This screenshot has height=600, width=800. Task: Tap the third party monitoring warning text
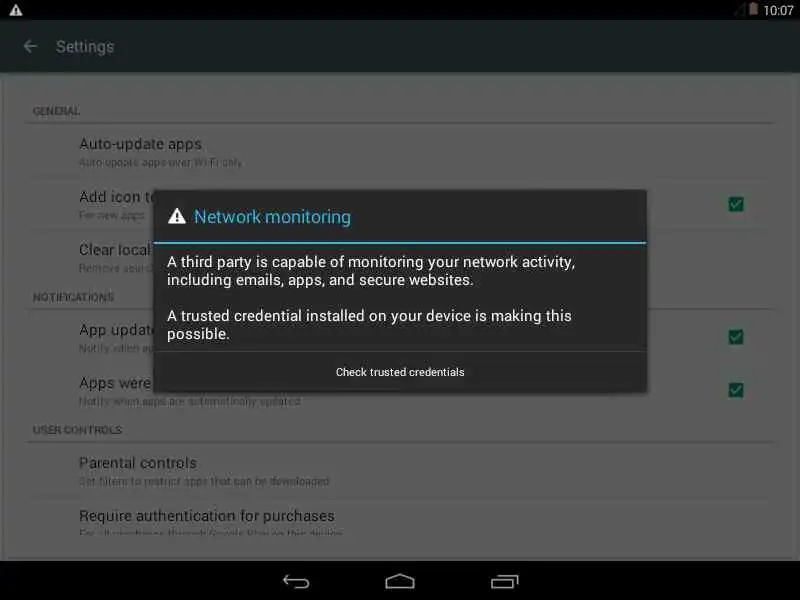pos(371,270)
